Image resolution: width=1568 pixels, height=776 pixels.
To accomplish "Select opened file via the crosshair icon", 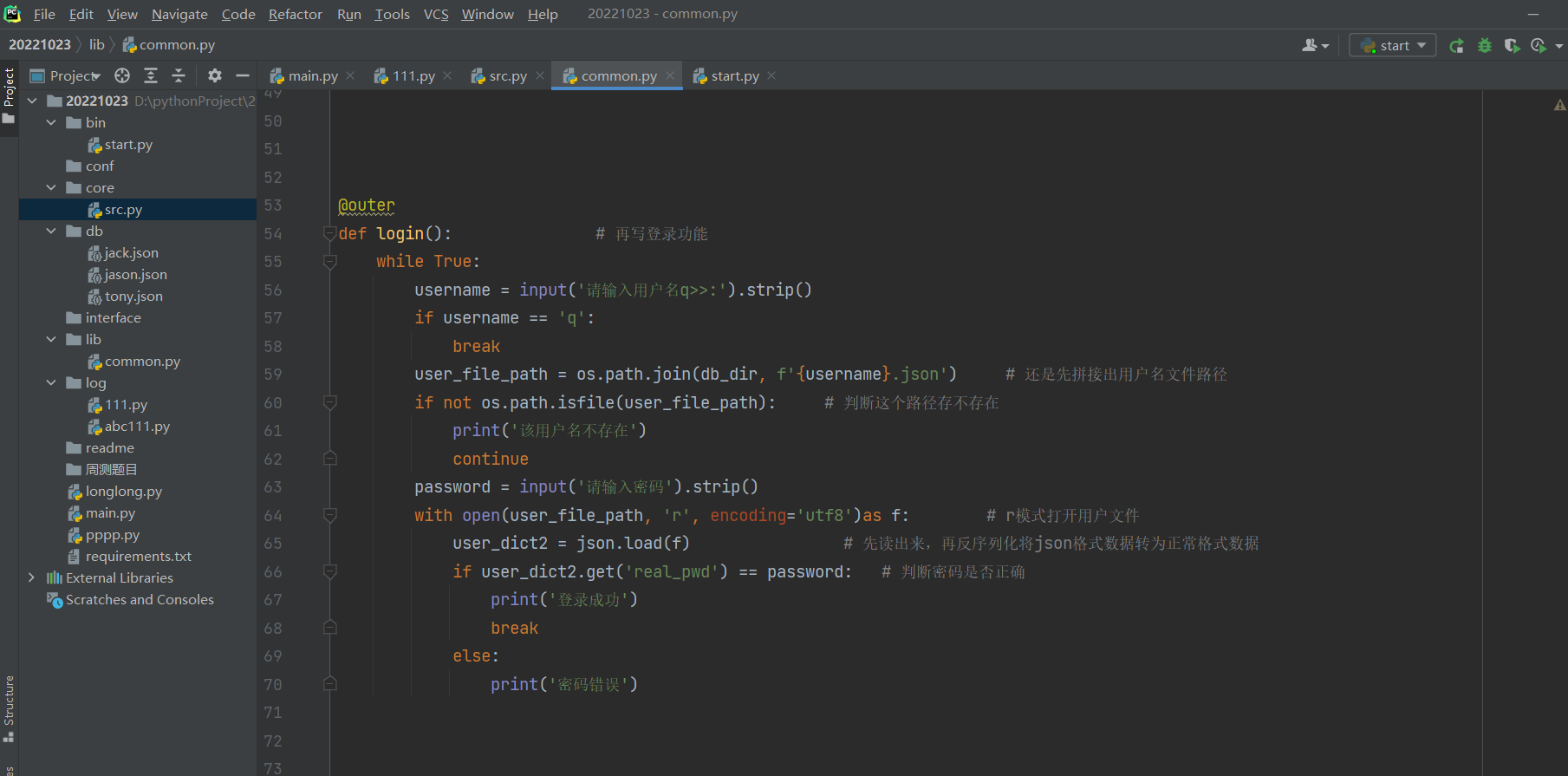I will point(122,75).
